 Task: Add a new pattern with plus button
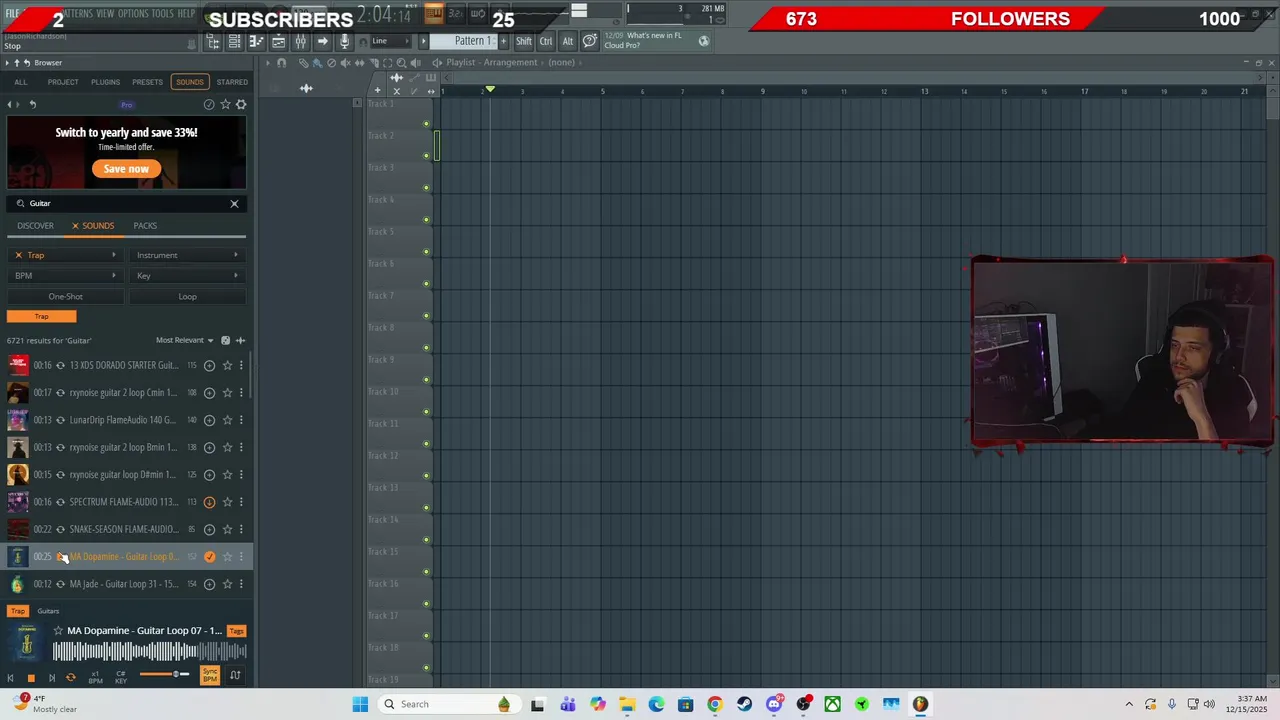pos(503,41)
